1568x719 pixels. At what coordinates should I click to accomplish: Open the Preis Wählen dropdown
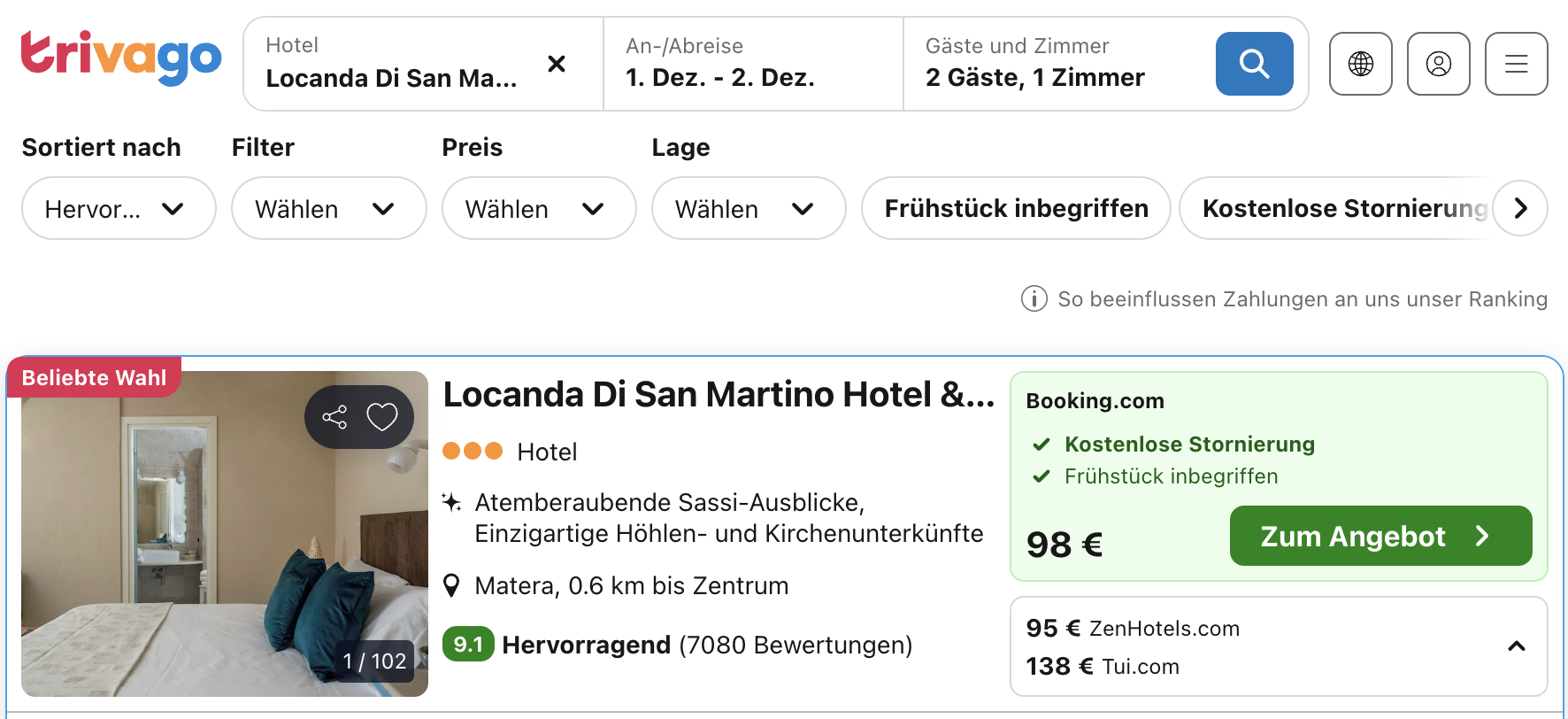click(539, 209)
